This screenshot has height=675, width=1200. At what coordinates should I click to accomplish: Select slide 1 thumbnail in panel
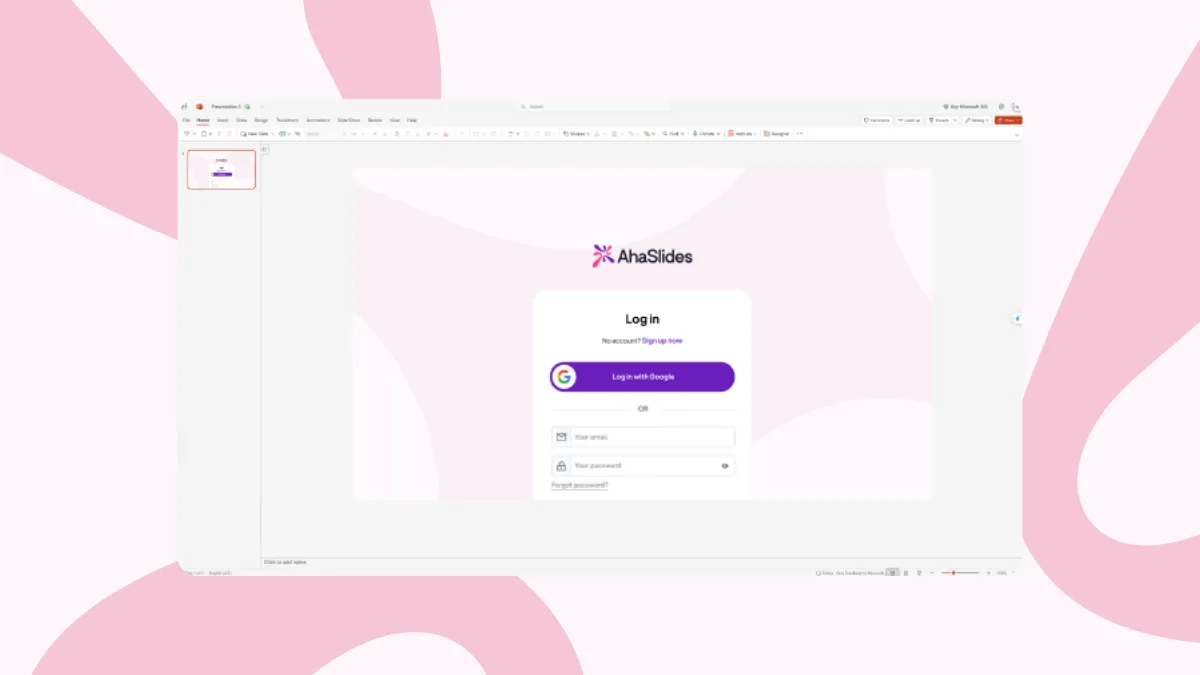pyautogui.click(x=221, y=169)
